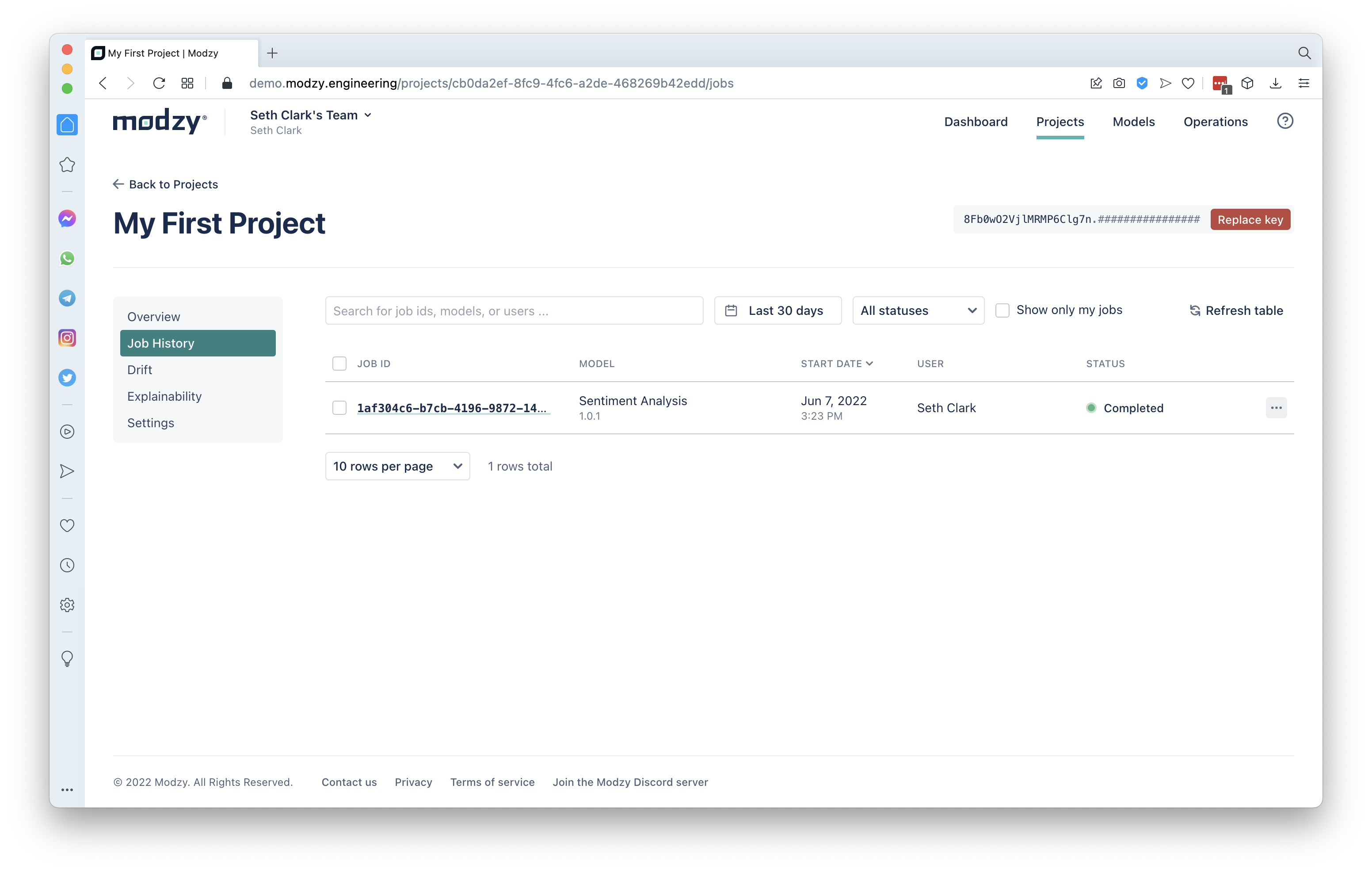Reload the page with refresh icon
Image resolution: width=1372 pixels, height=873 pixels.
pos(159,83)
